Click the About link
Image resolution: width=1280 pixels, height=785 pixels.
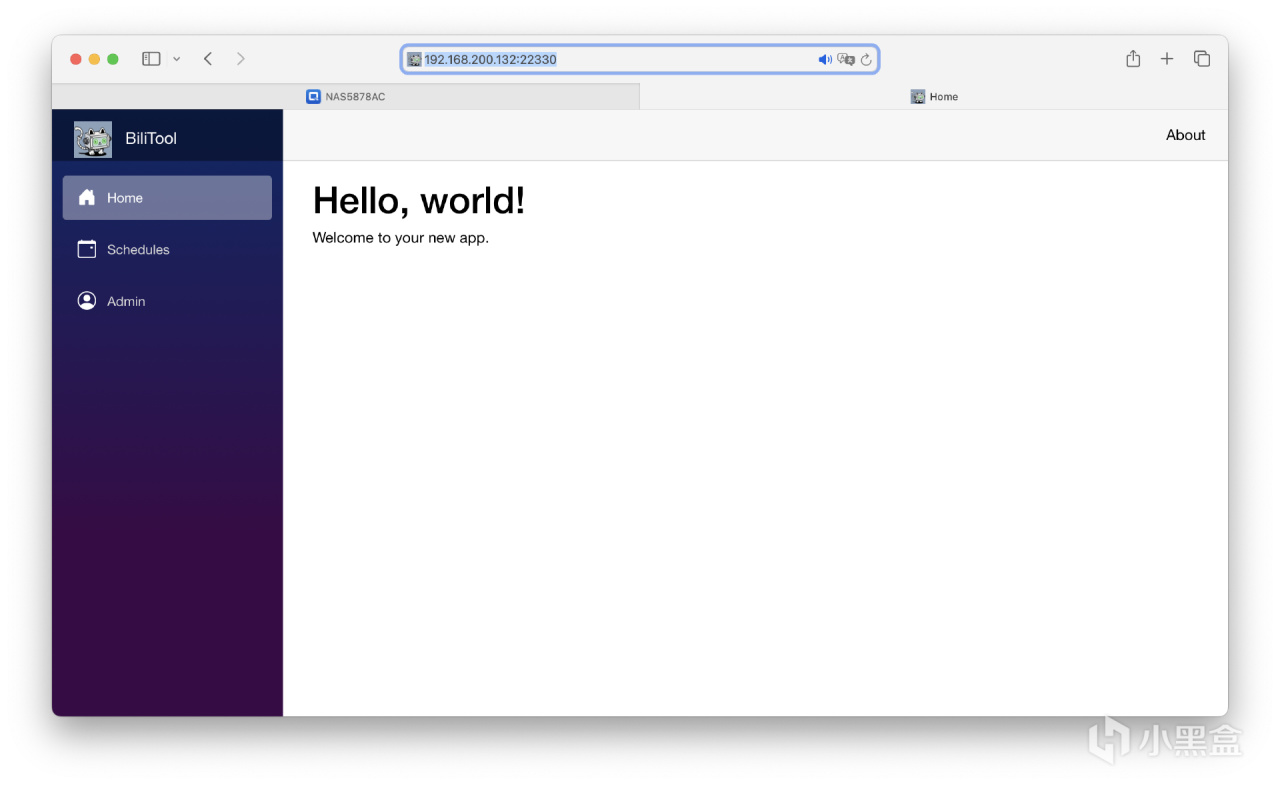point(1185,135)
